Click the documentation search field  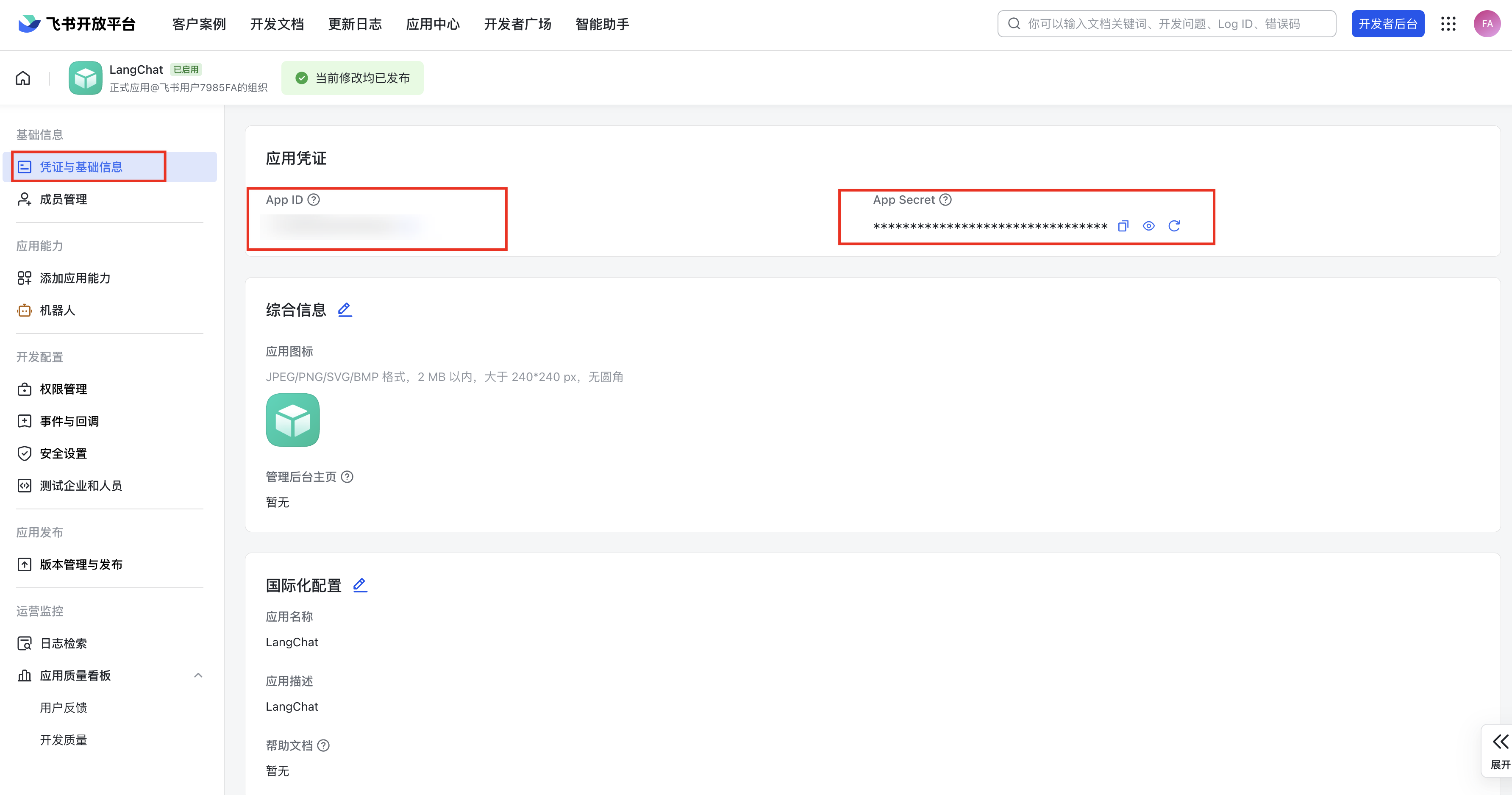(1166, 24)
